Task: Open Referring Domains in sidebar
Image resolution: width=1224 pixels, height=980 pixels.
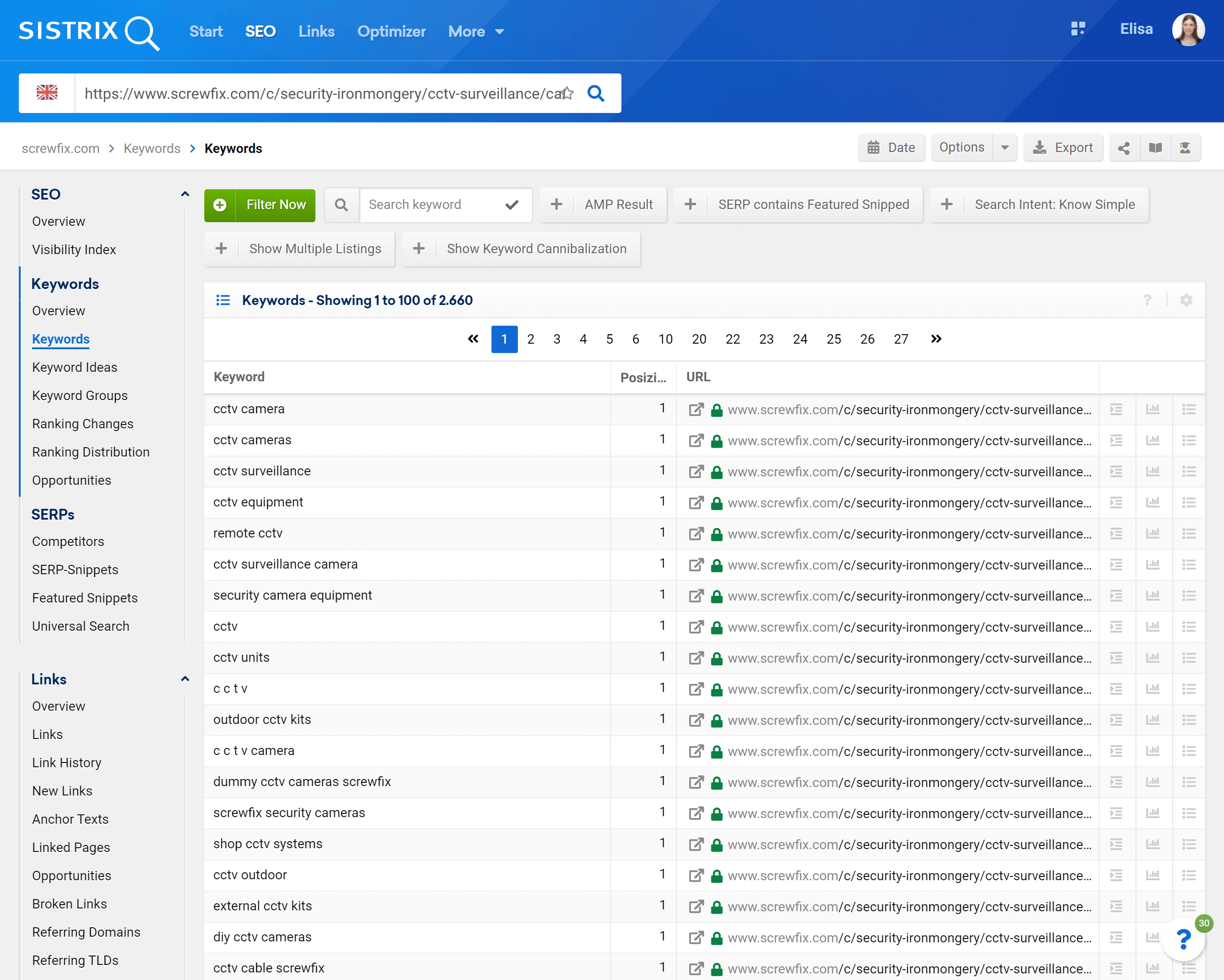Action: click(86, 932)
